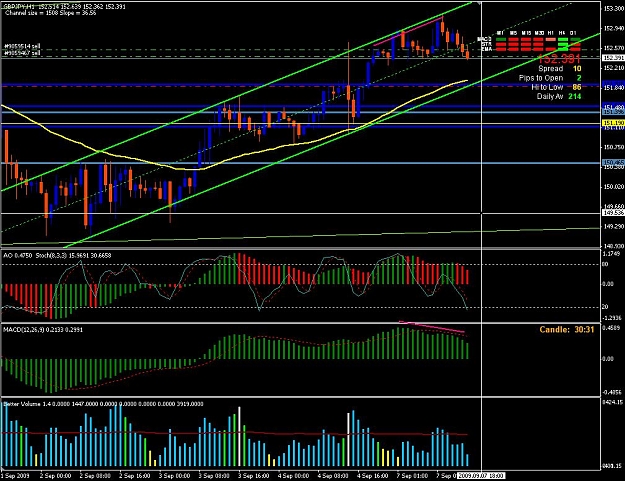625x481 pixels.
Task: Click the Pips to Open label
Action: click(x=541, y=78)
